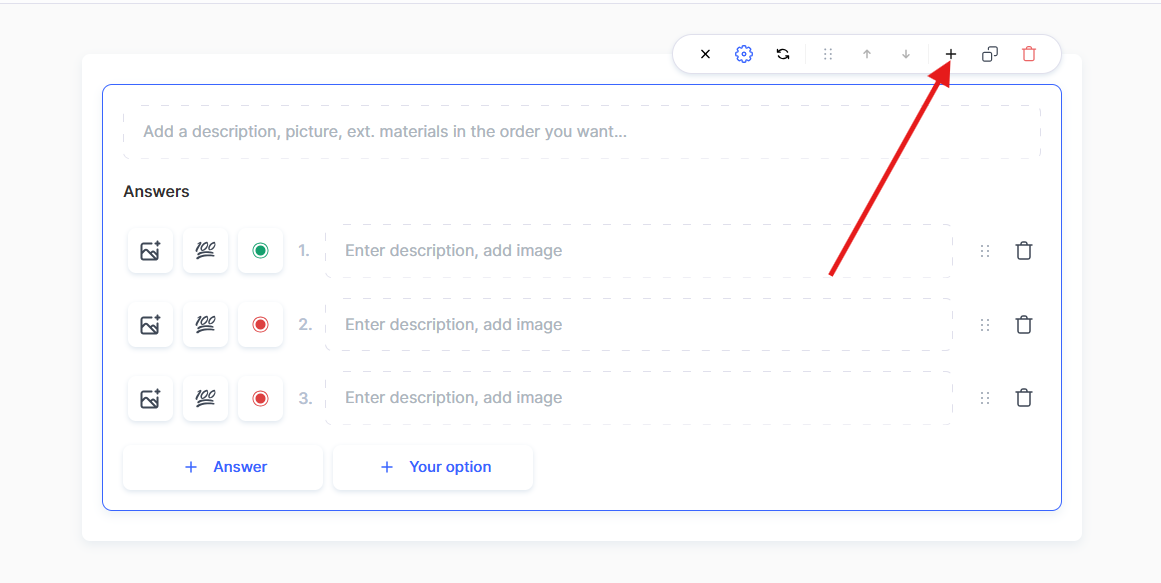This screenshot has height=583, width=1161.
Task: Click the toolbar drag handle dots
Action: [828, 54]
